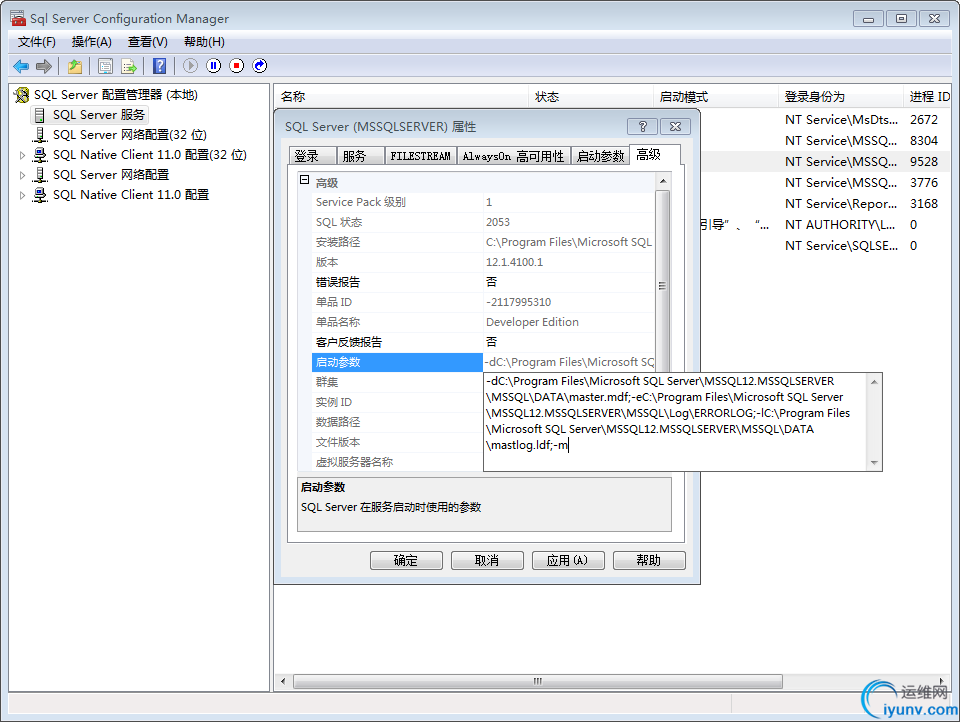Select the NT Service\MsDts... row

[825, 120]
